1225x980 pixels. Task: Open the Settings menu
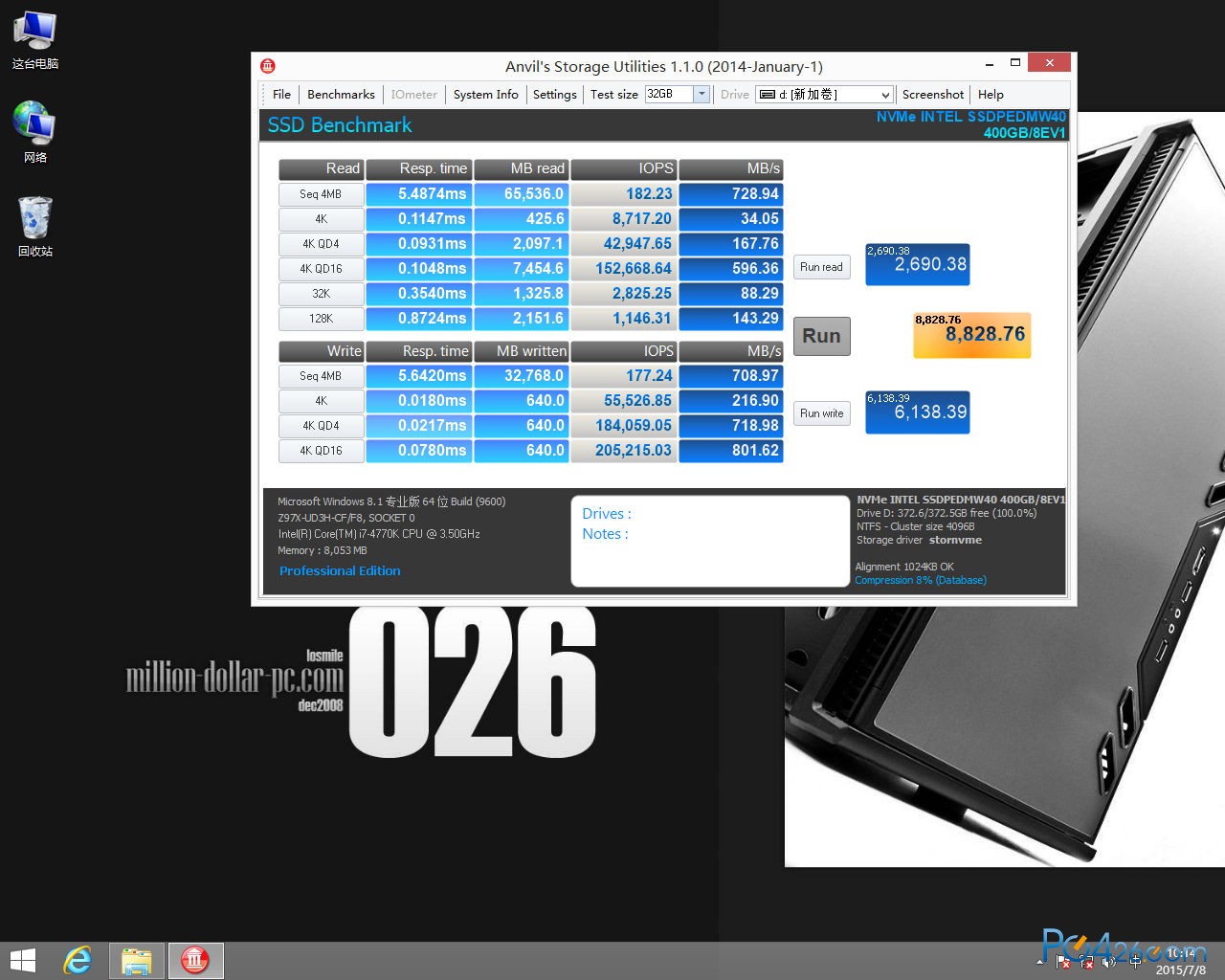click(554, 95)
